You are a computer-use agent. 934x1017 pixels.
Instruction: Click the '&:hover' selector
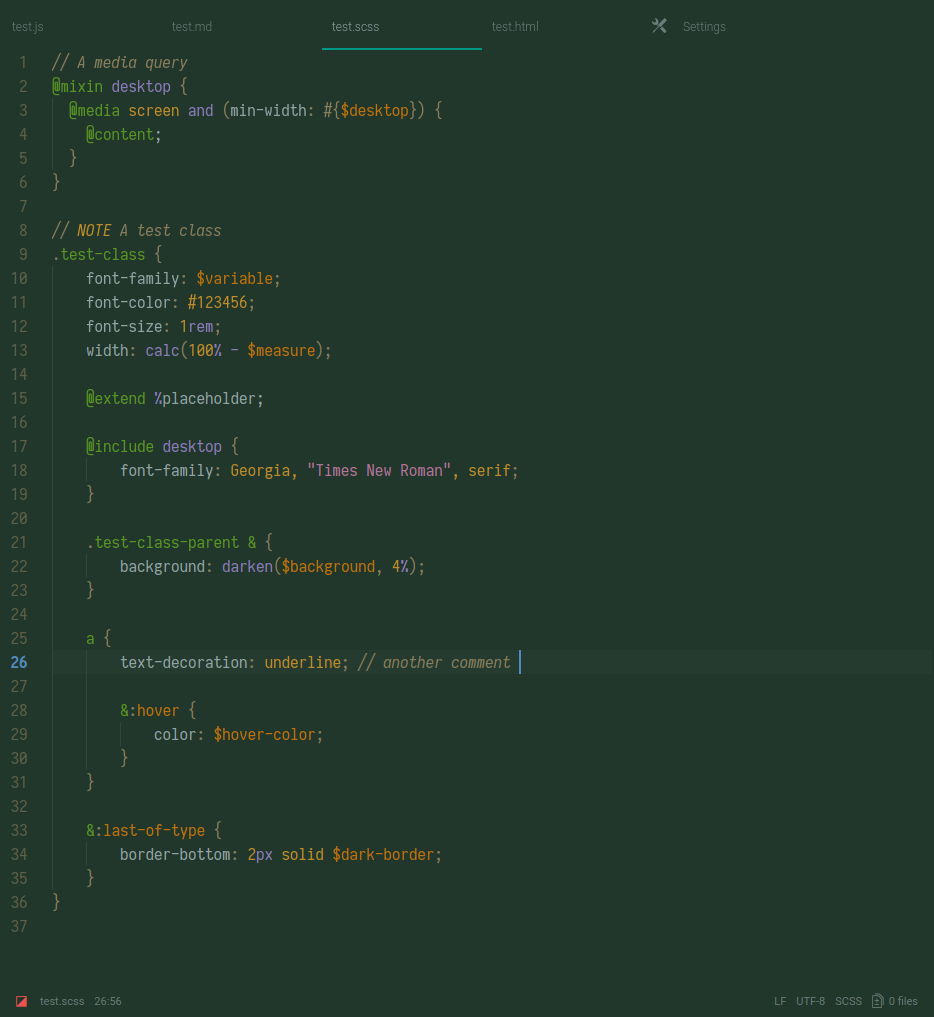pos(149,711)
